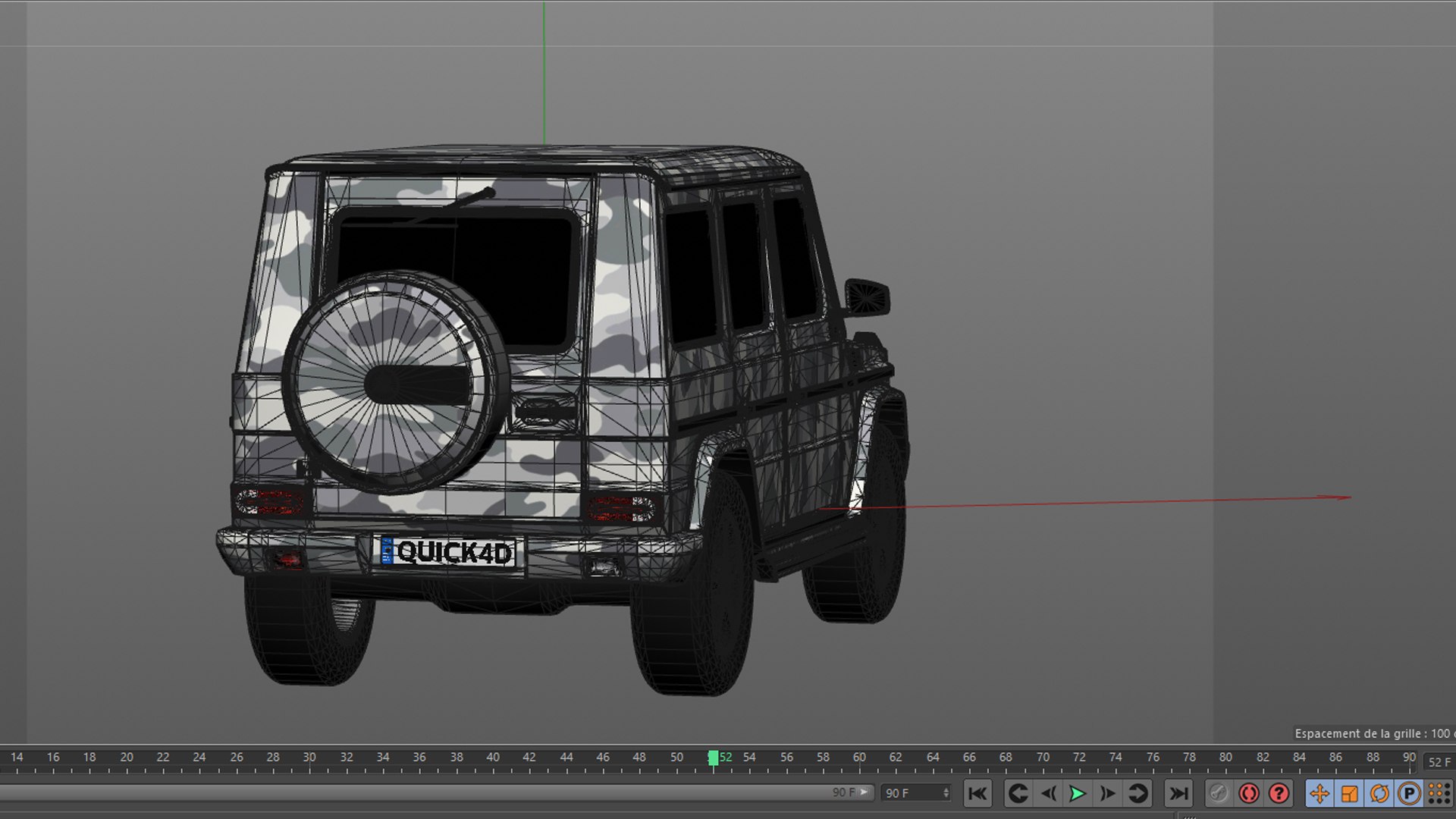This screenshot has width=1456, height=819.
Task: Click the keyframe selection question mark icon
Action: [1279, 793]
